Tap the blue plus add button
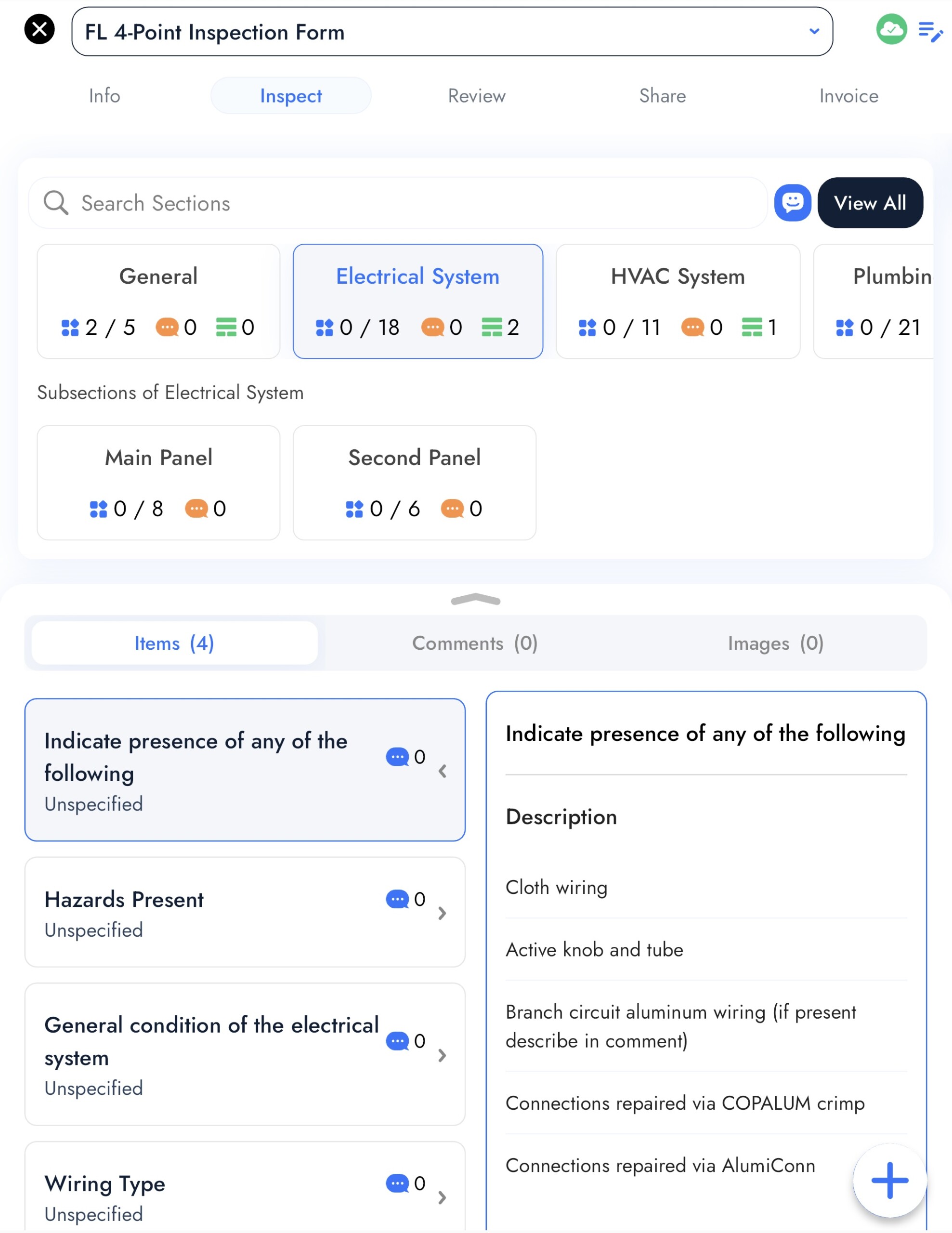Screen dimensions: 952x1233 pyautogui.click(x=889, y=1180)
